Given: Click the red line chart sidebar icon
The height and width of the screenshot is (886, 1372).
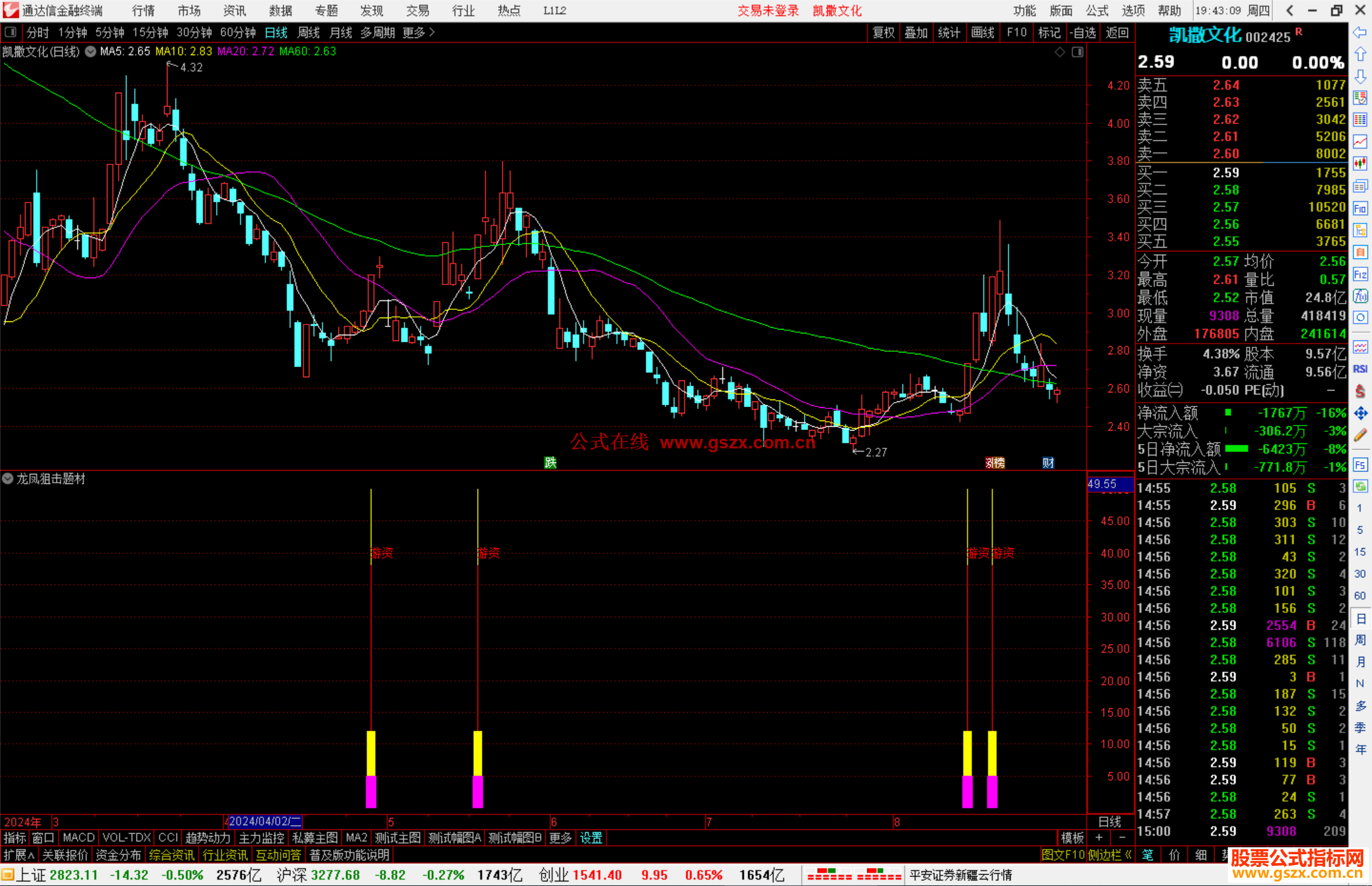Looking at the screenshot, I should point(1360,142).
